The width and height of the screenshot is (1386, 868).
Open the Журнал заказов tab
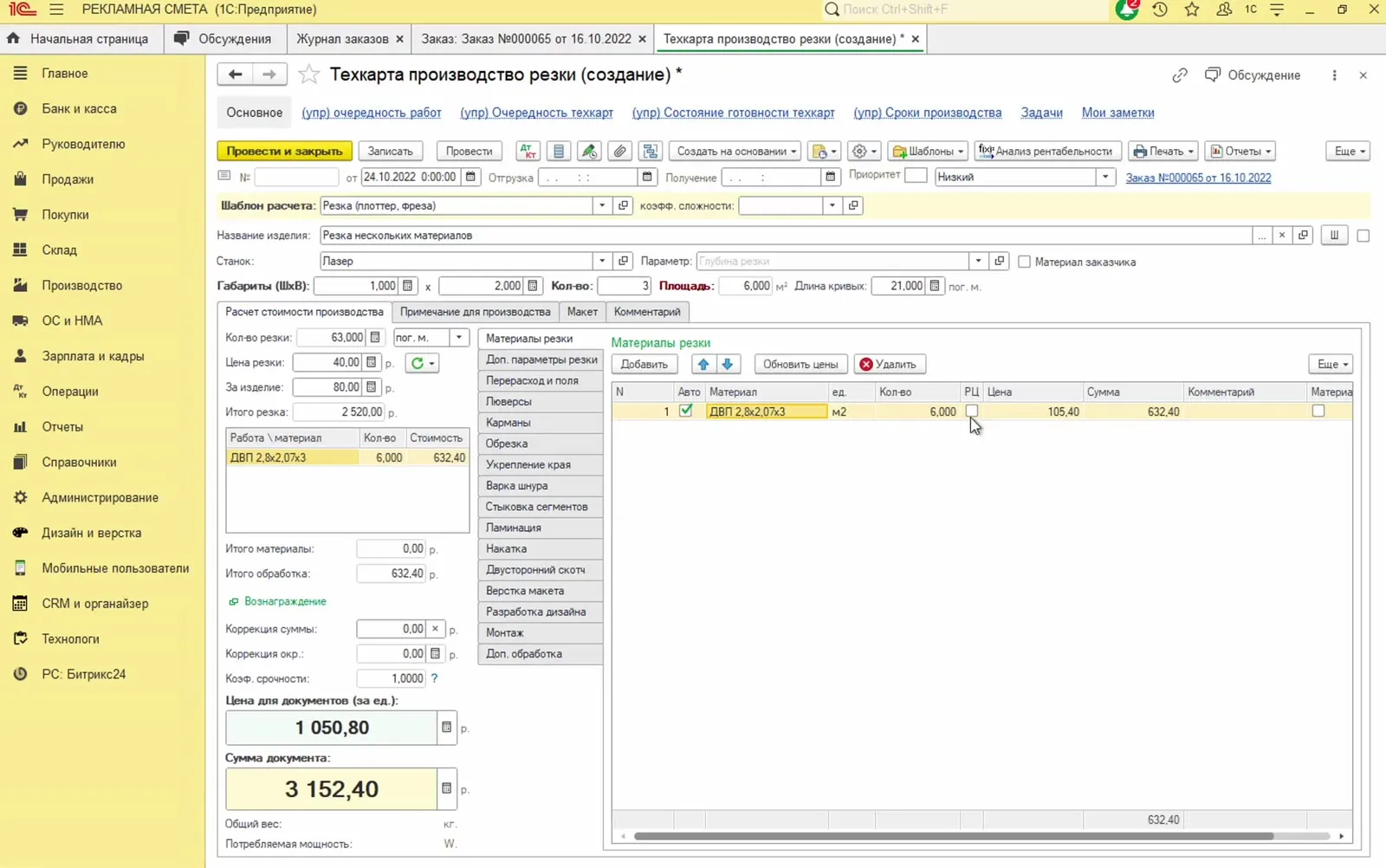point(342,39)
